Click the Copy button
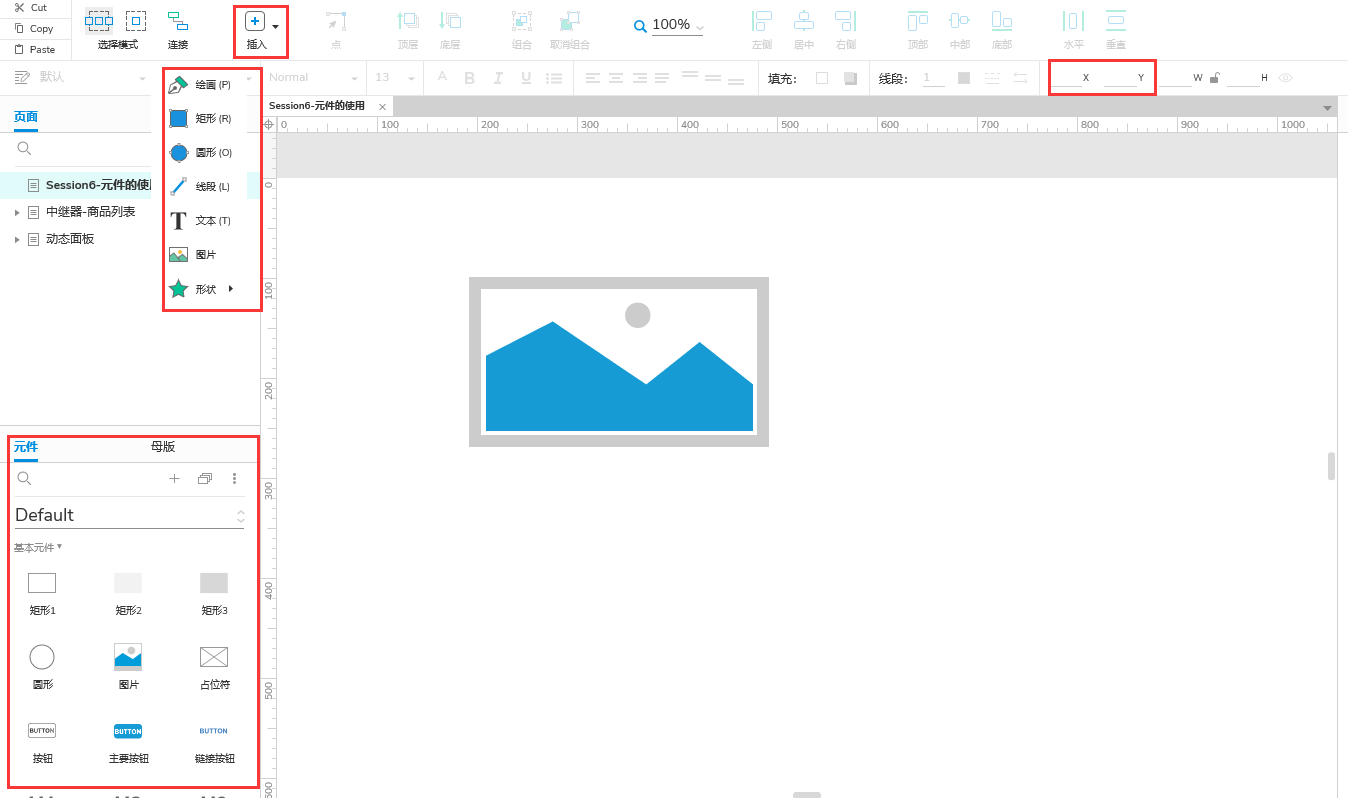 (x=33, y=29)
